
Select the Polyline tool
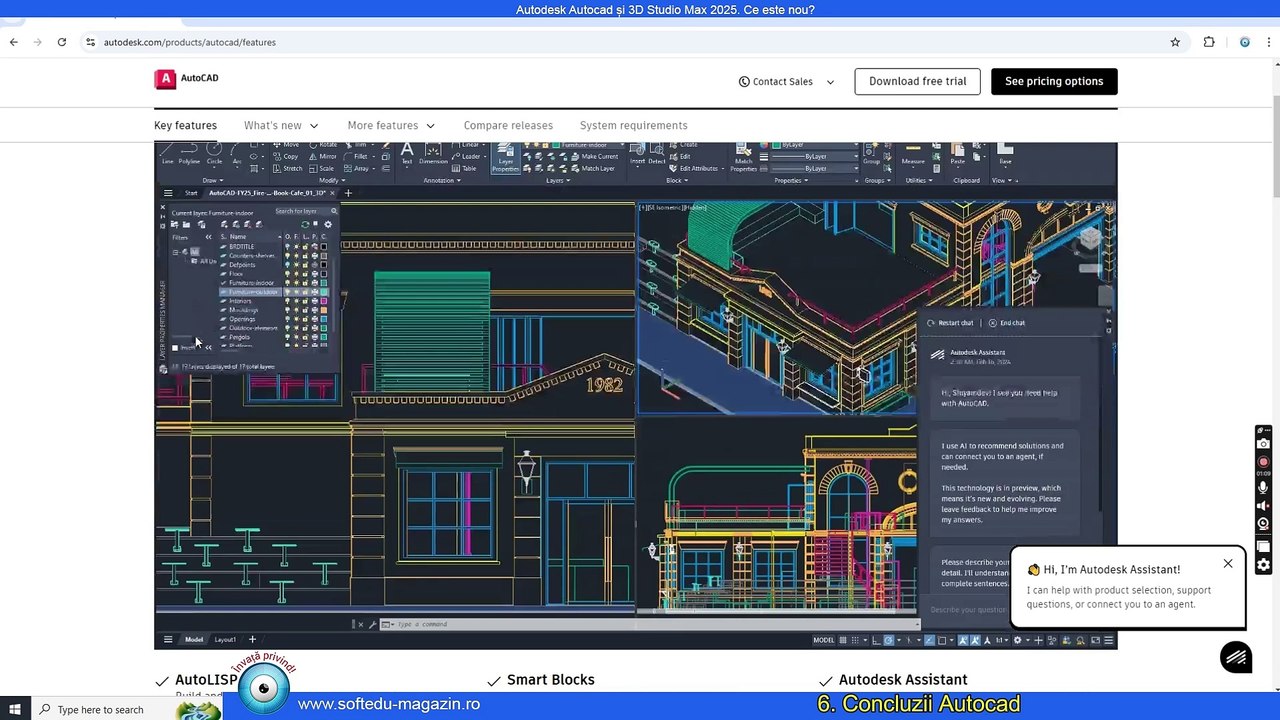pyautogui.click(x=189, y=153)
